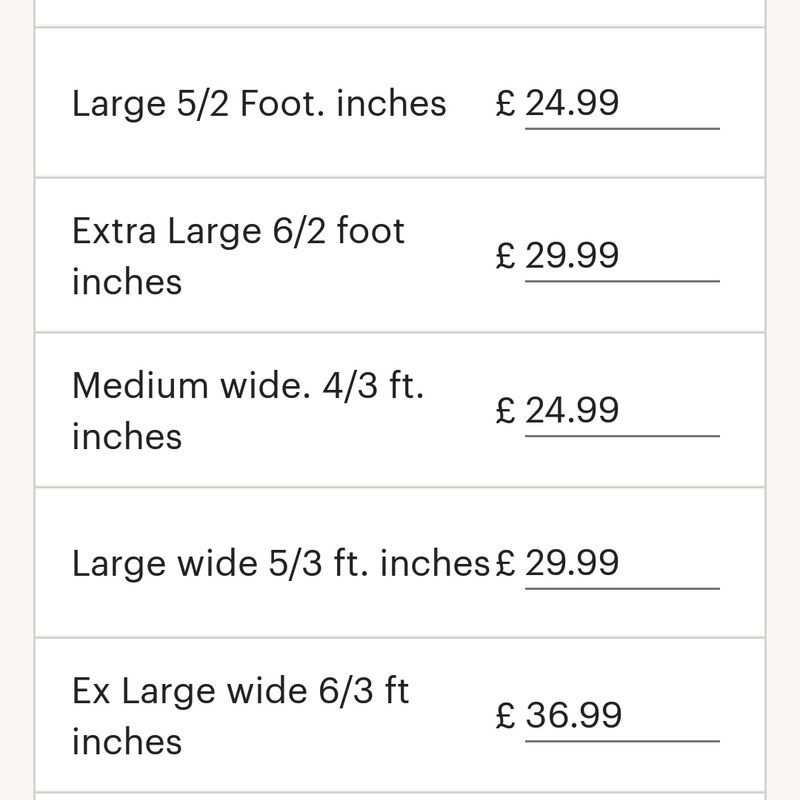The height and width of the screenshot is (800, 800).
Task: Click the underline under Large wide 5/3 price
Action: pyautogui.click(x=622, y=588)
